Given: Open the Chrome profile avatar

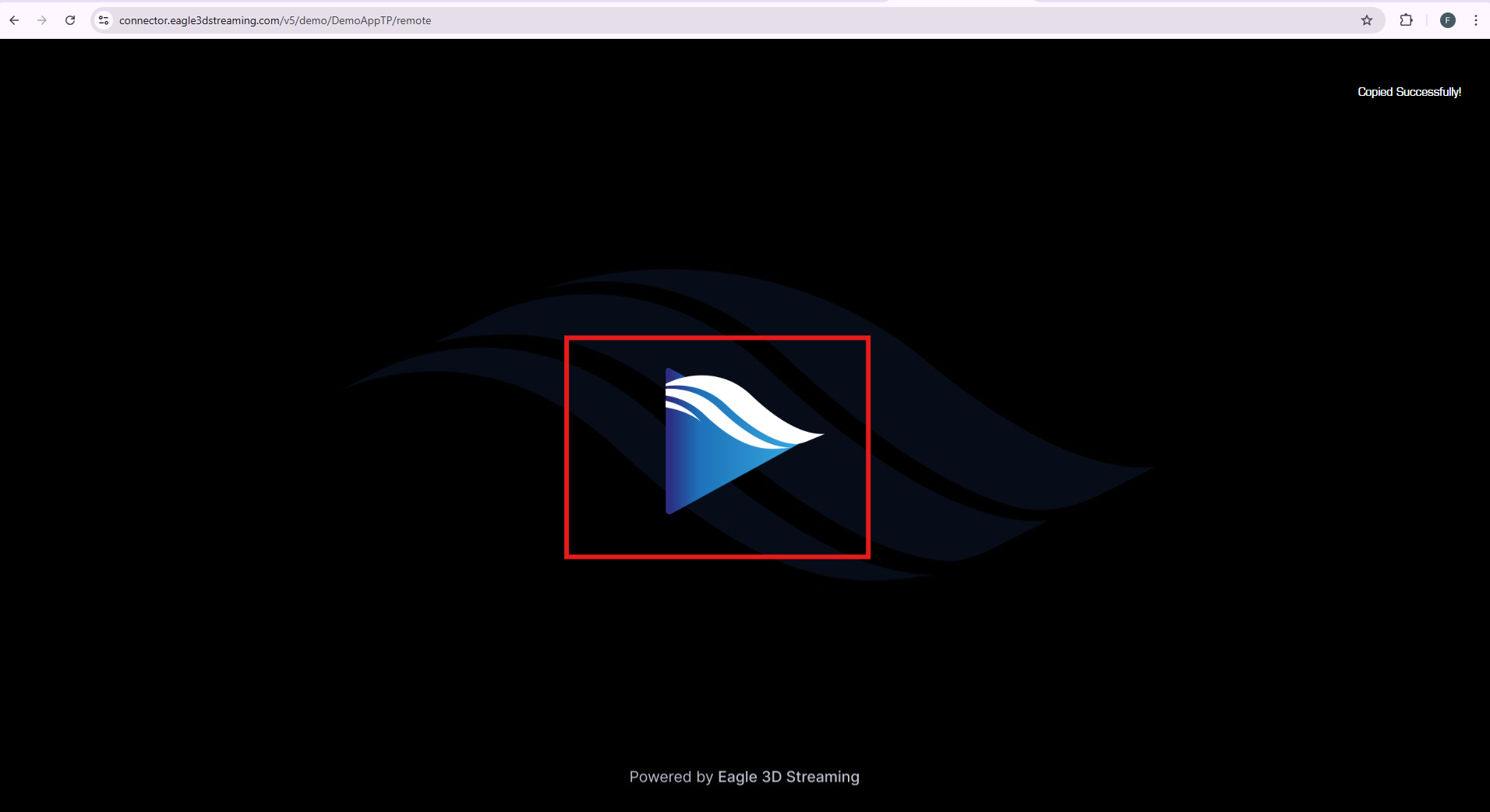Looking at the screenshot, I should 1448,20.
